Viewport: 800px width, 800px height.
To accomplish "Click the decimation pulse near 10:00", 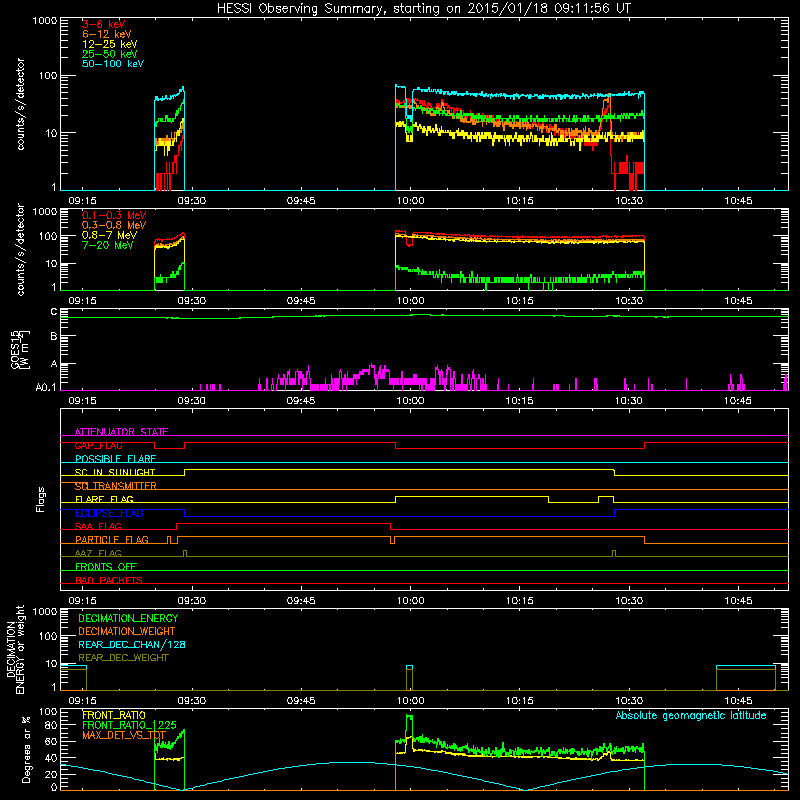I will tap(409, 678).
